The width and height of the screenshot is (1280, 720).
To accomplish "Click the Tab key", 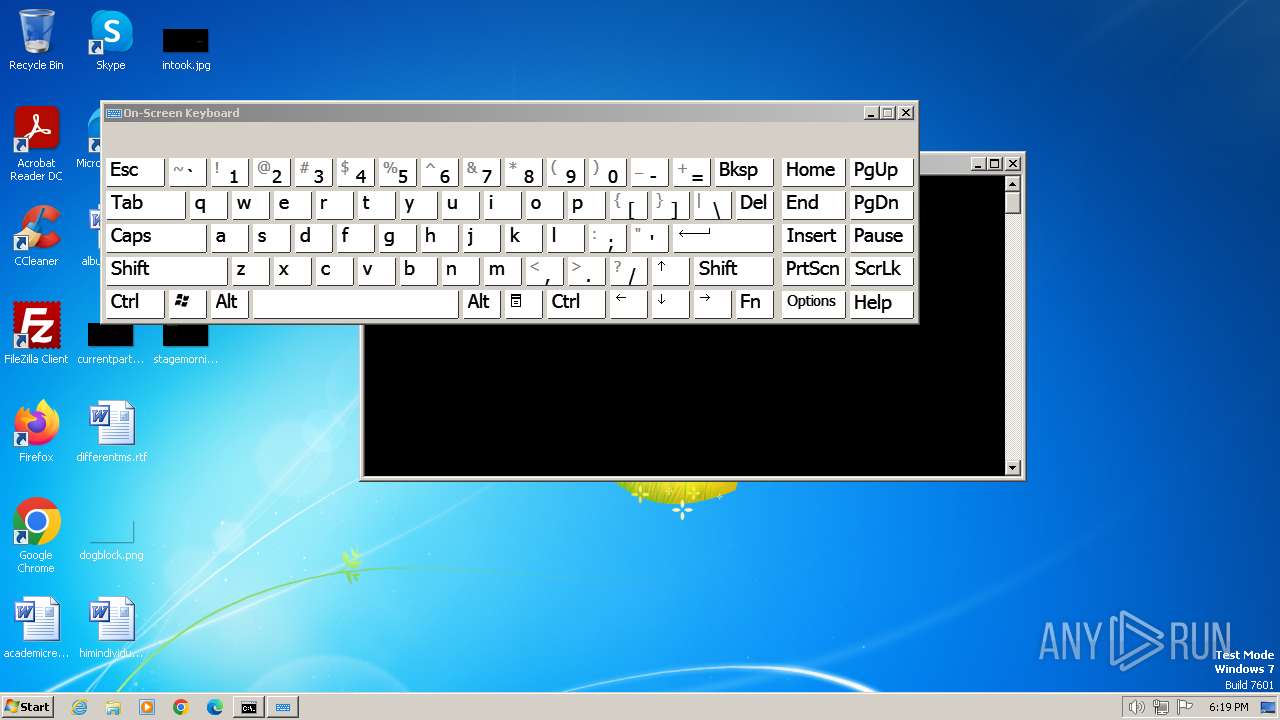I will click(x=146, y=204).
